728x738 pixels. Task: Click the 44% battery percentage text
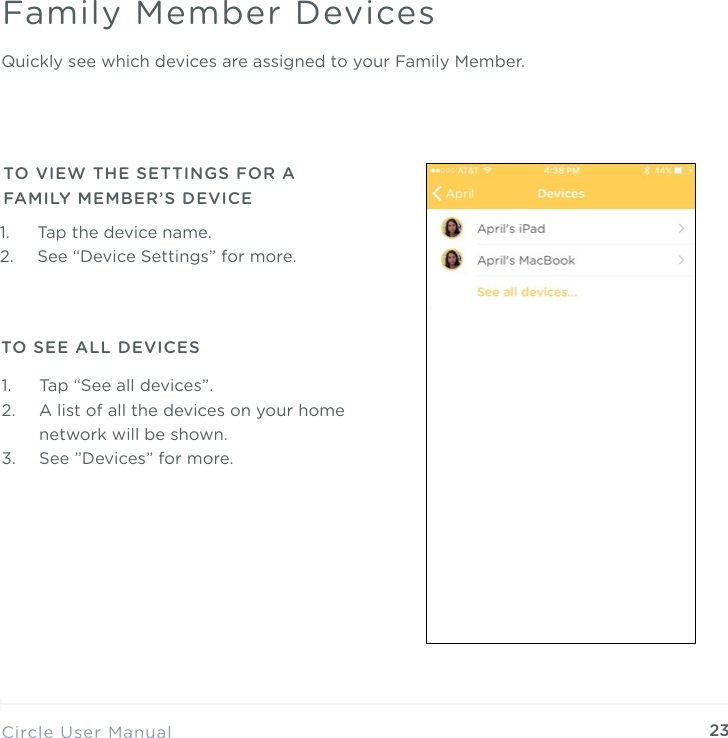coord(662,170)
